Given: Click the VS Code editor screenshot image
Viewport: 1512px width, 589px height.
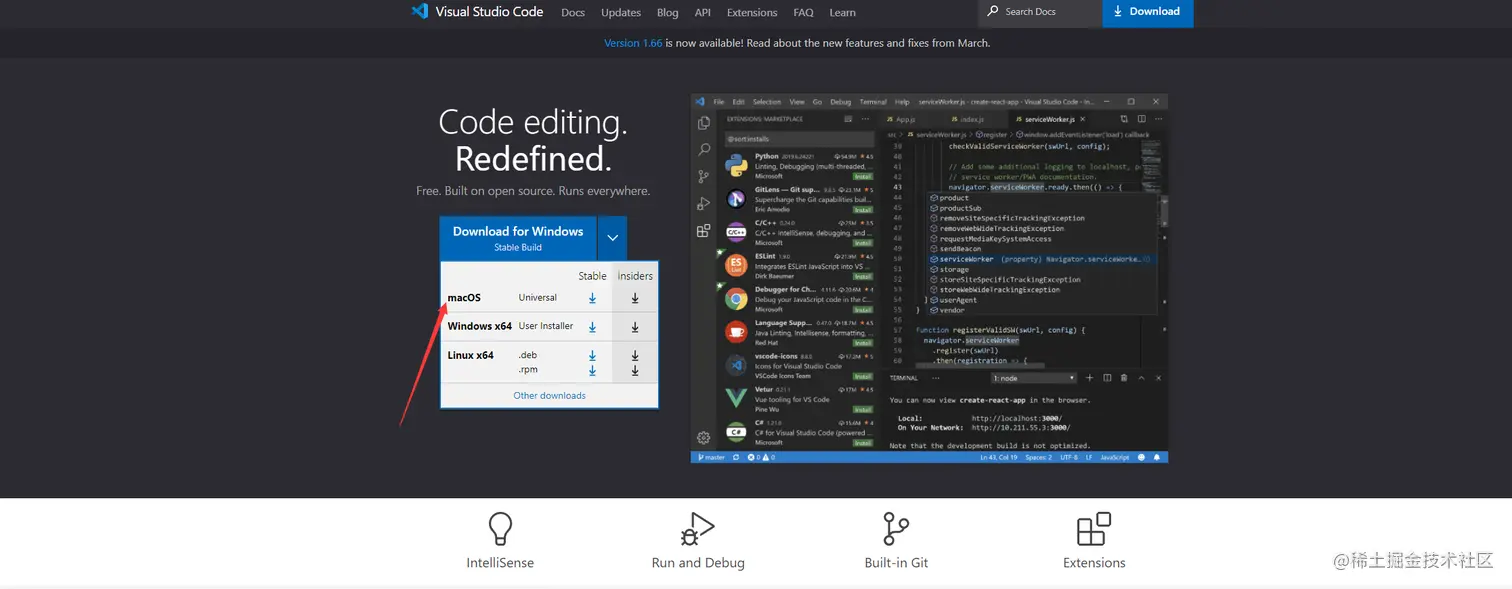Looking at the screenshot, I should click(x=929, y=278).
